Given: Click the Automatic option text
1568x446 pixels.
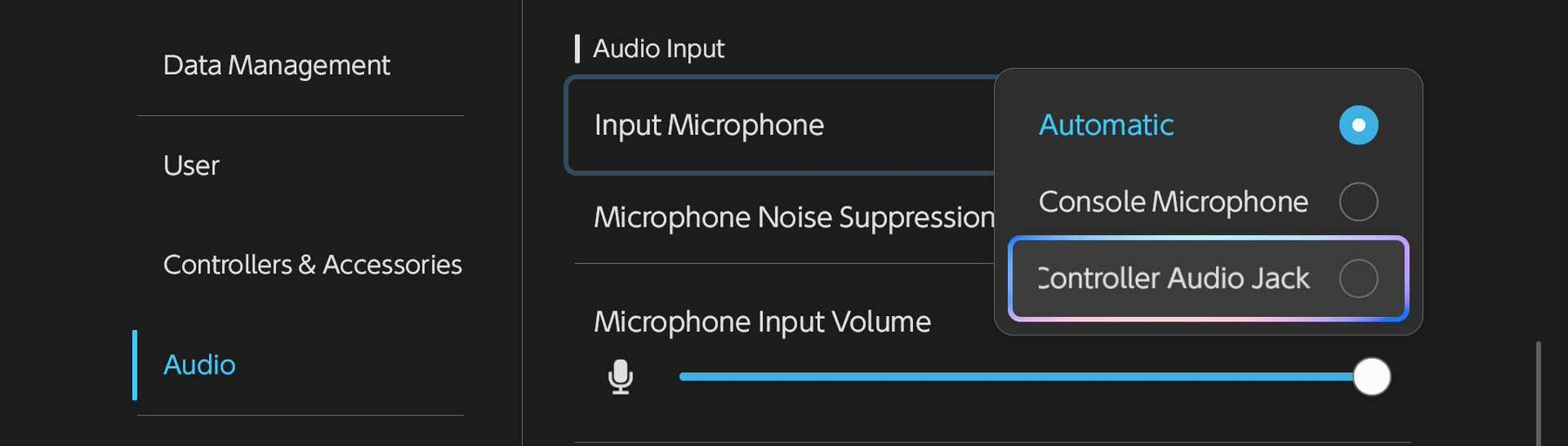Looking at the screenshot, I should [x=1106, y=125].
